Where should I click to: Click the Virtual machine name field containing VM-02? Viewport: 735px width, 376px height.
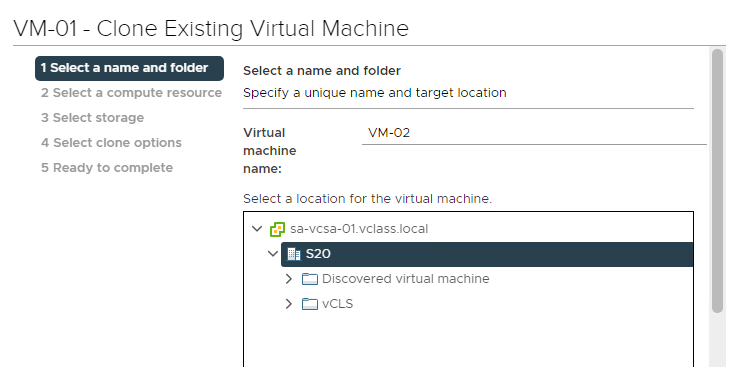(534, 133)
